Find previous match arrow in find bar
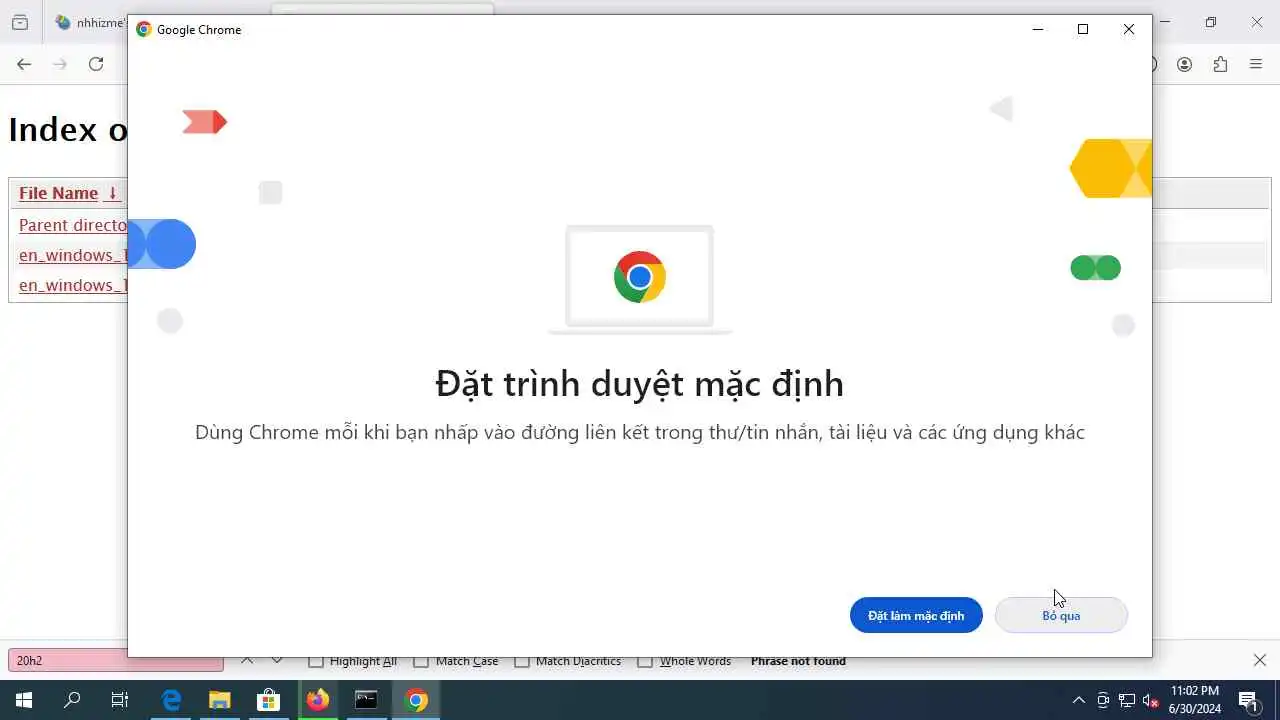This screenshot has width=1280, height=720. pos(247,660)
